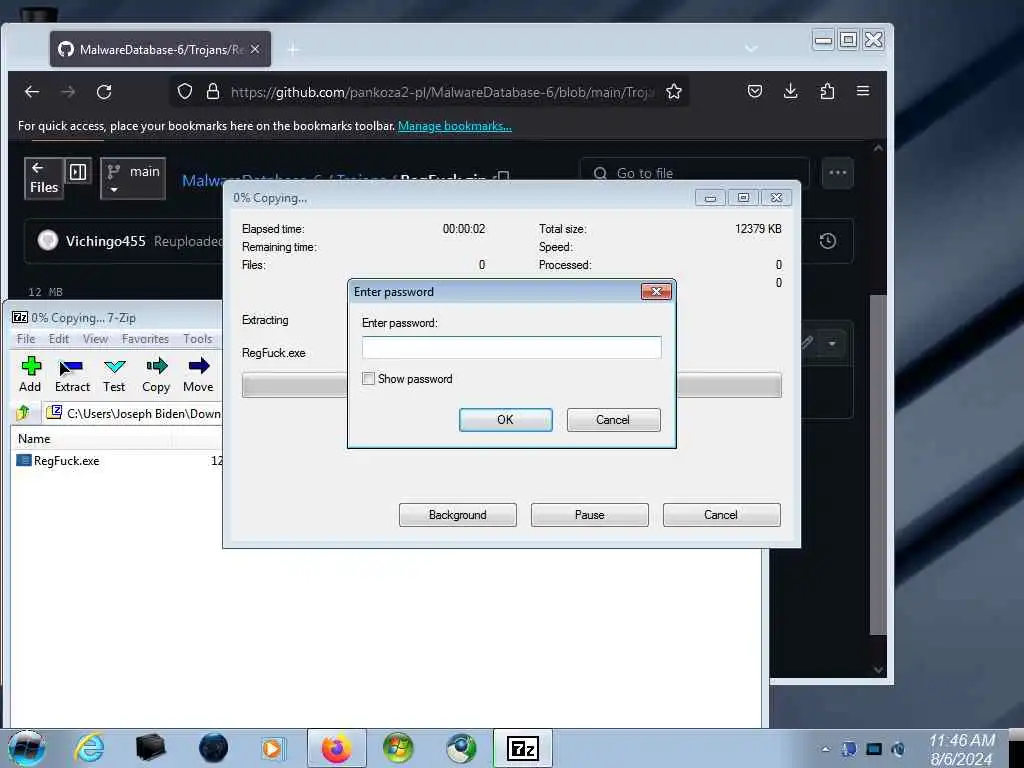
Task: Toggle GitHub file tree side panel icon
Action: [x=78, y=172]
